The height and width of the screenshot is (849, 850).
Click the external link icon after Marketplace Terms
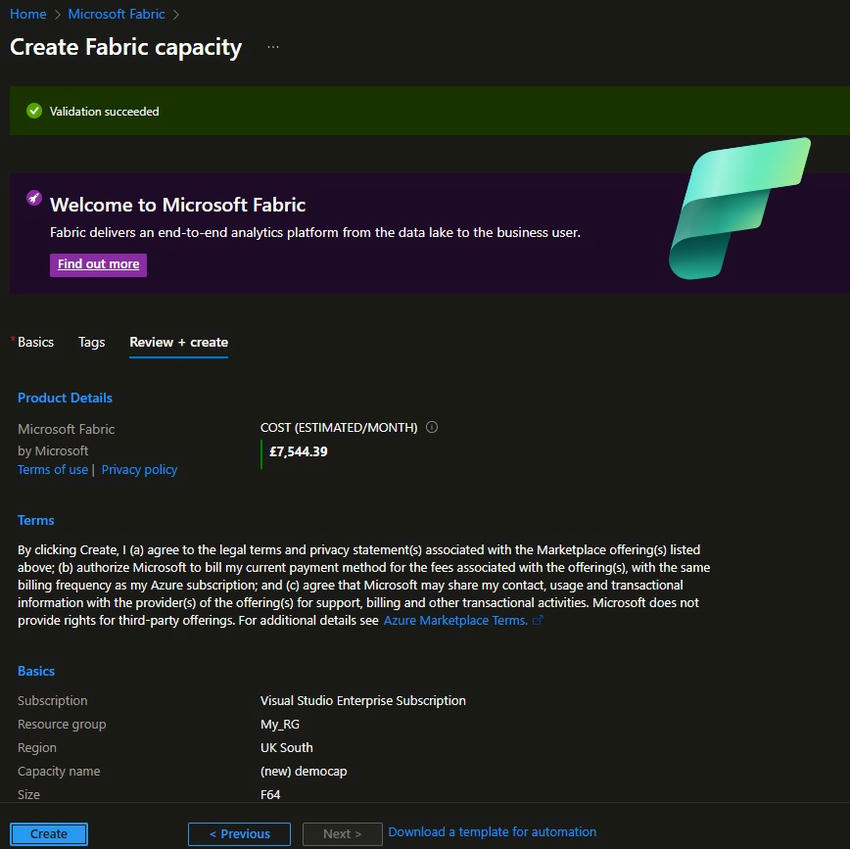tap(537, 620)
